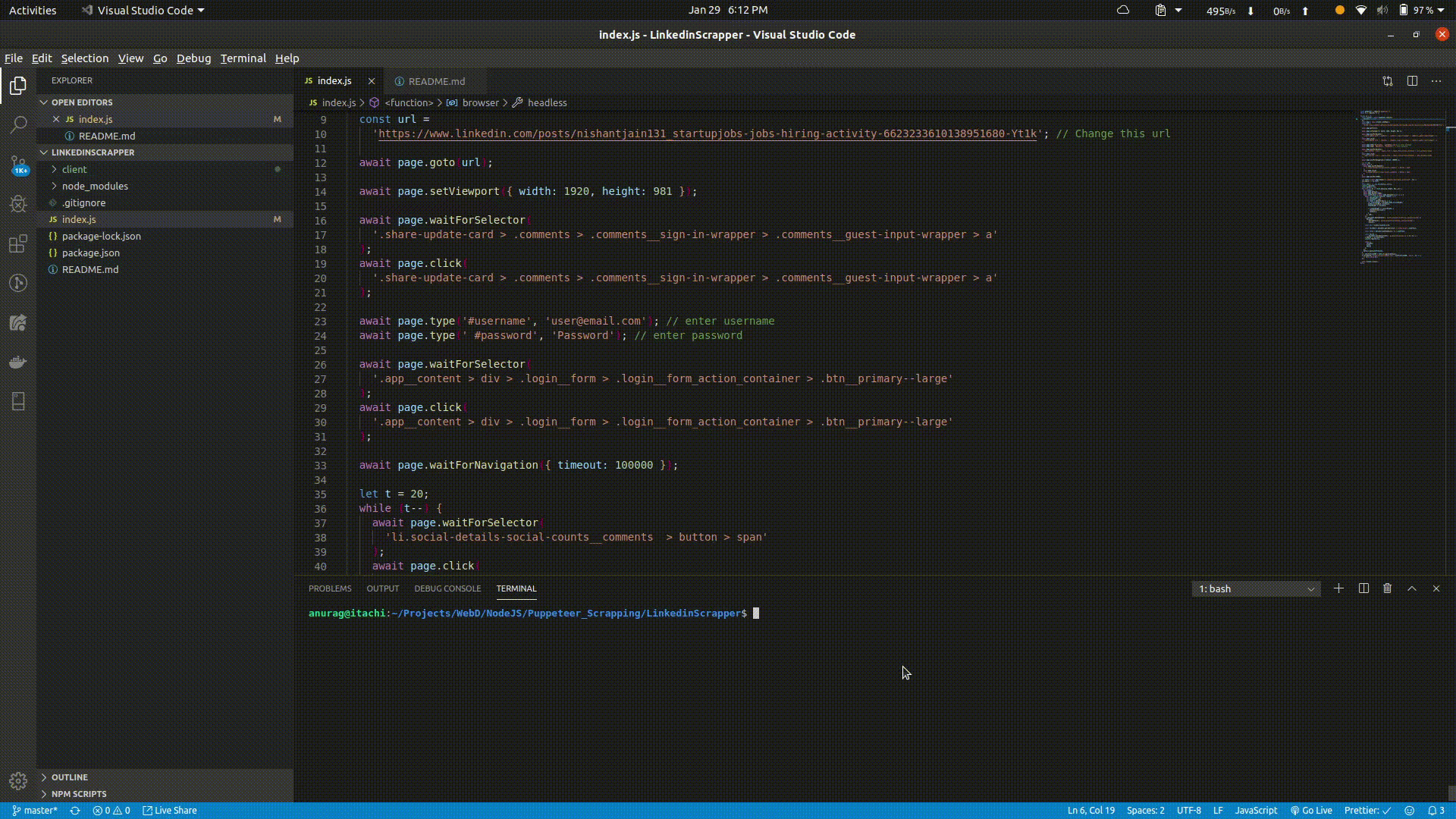The width and height of the screenshot is (1456, 819).
Task: Open the GitLens icon in activity bar
Action: click(x=18, y=283)
